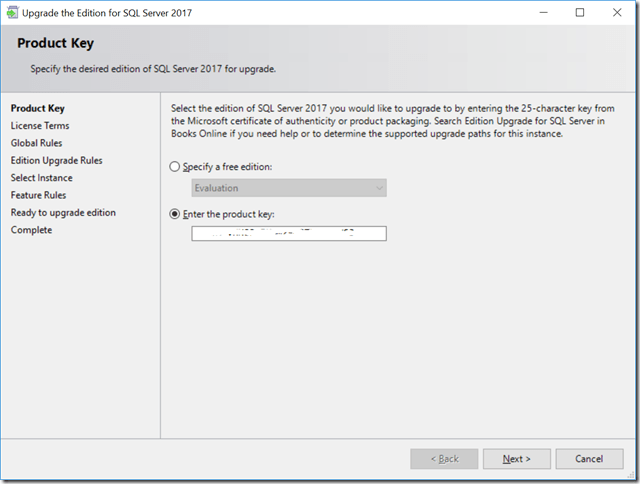This screenshot has height=484, width=640.
Task: Click the 'Specify the desired edition' subtitle text
Action: click(x=153, y=69)
